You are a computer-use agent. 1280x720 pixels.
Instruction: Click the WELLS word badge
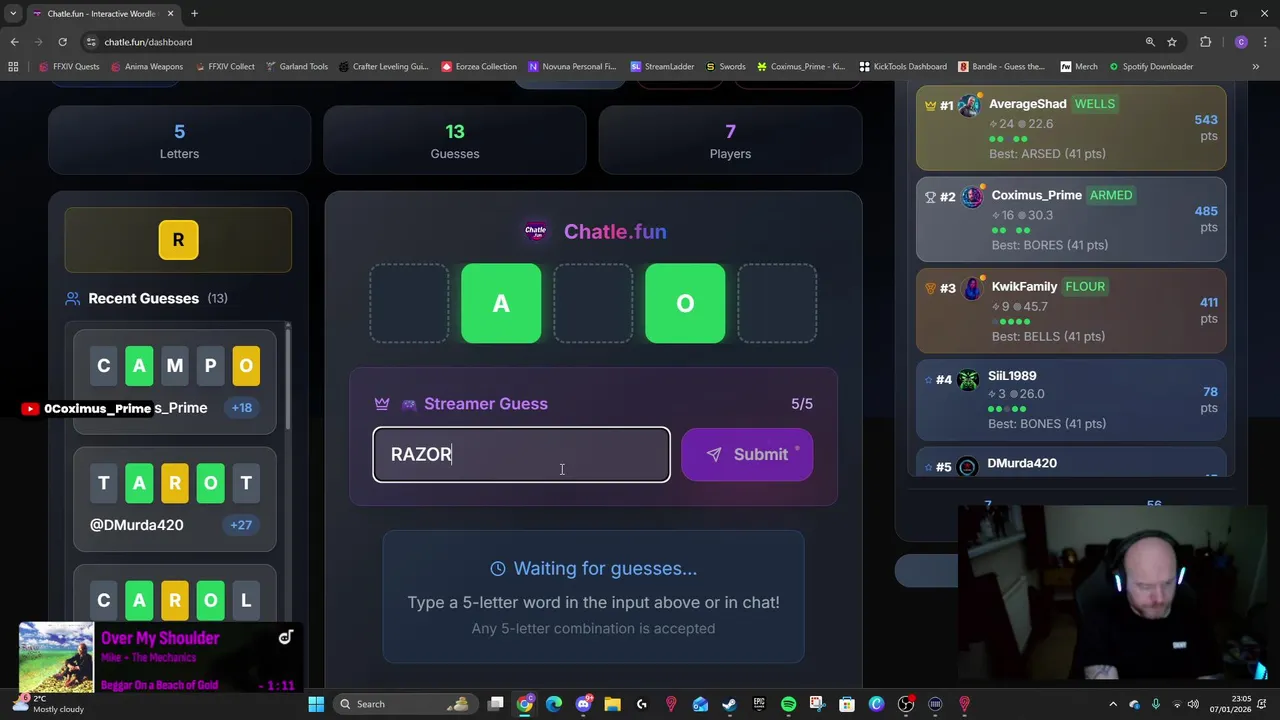[1095, 104]
